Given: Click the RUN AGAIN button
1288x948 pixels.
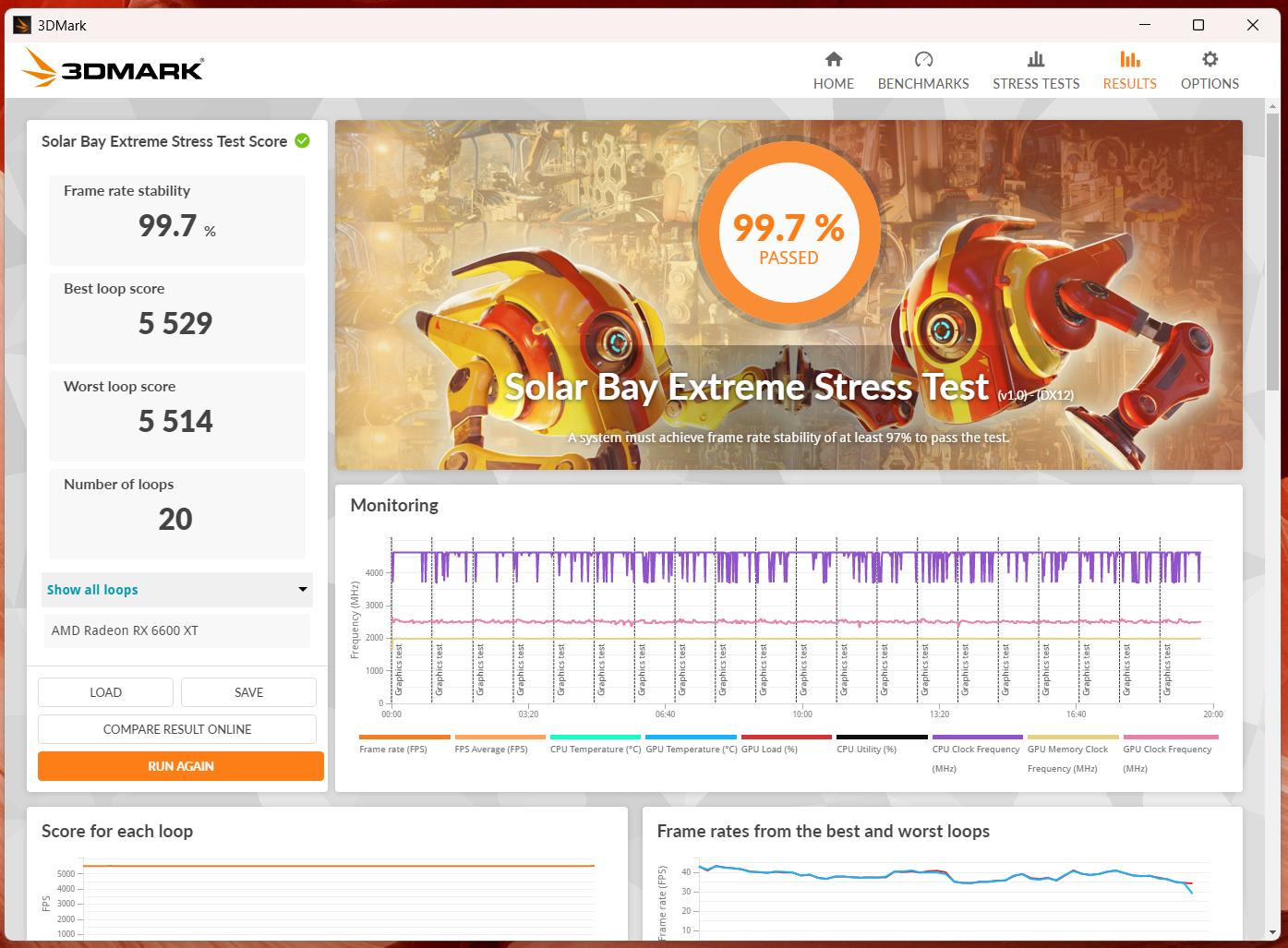Looking at the screenshot, I should [x=181, y=766].
